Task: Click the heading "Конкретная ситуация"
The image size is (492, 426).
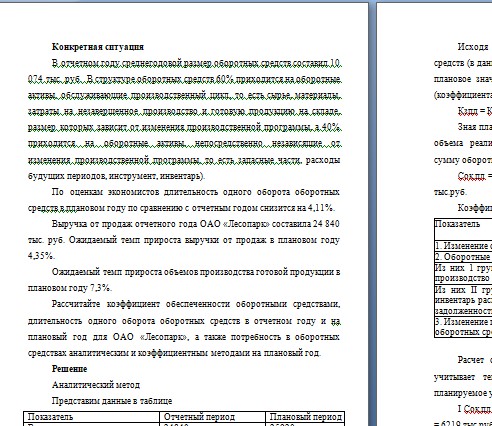Action: point(98,47)
